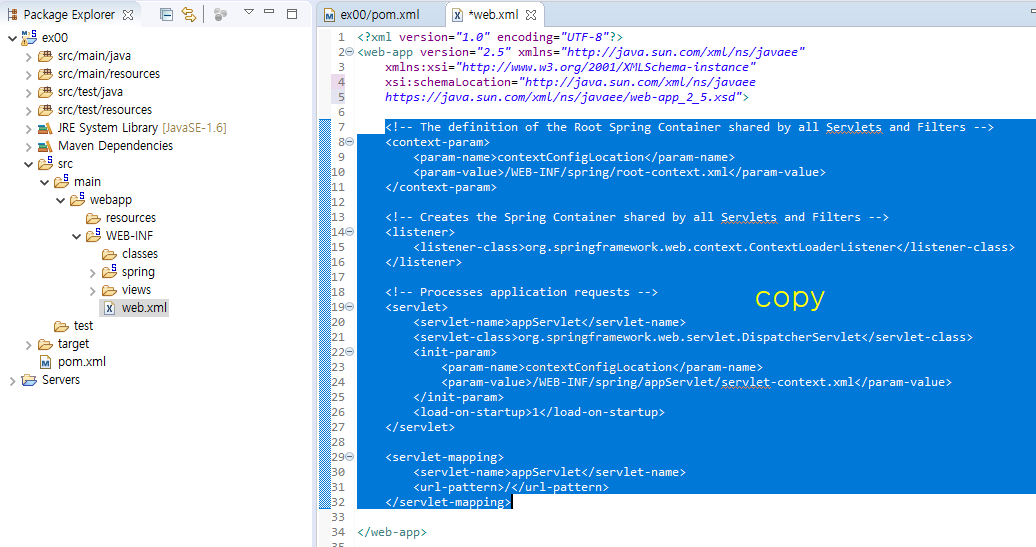The height and width of the screenshot is (547, 1036).
Task: Select the ex00 project icon
Action: tap(29, 38)
